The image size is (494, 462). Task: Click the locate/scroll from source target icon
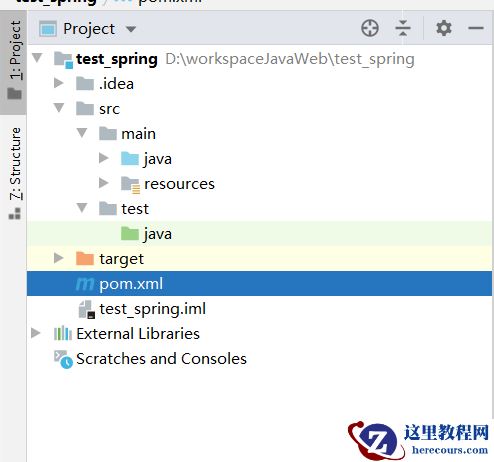(x=370, y=28)
